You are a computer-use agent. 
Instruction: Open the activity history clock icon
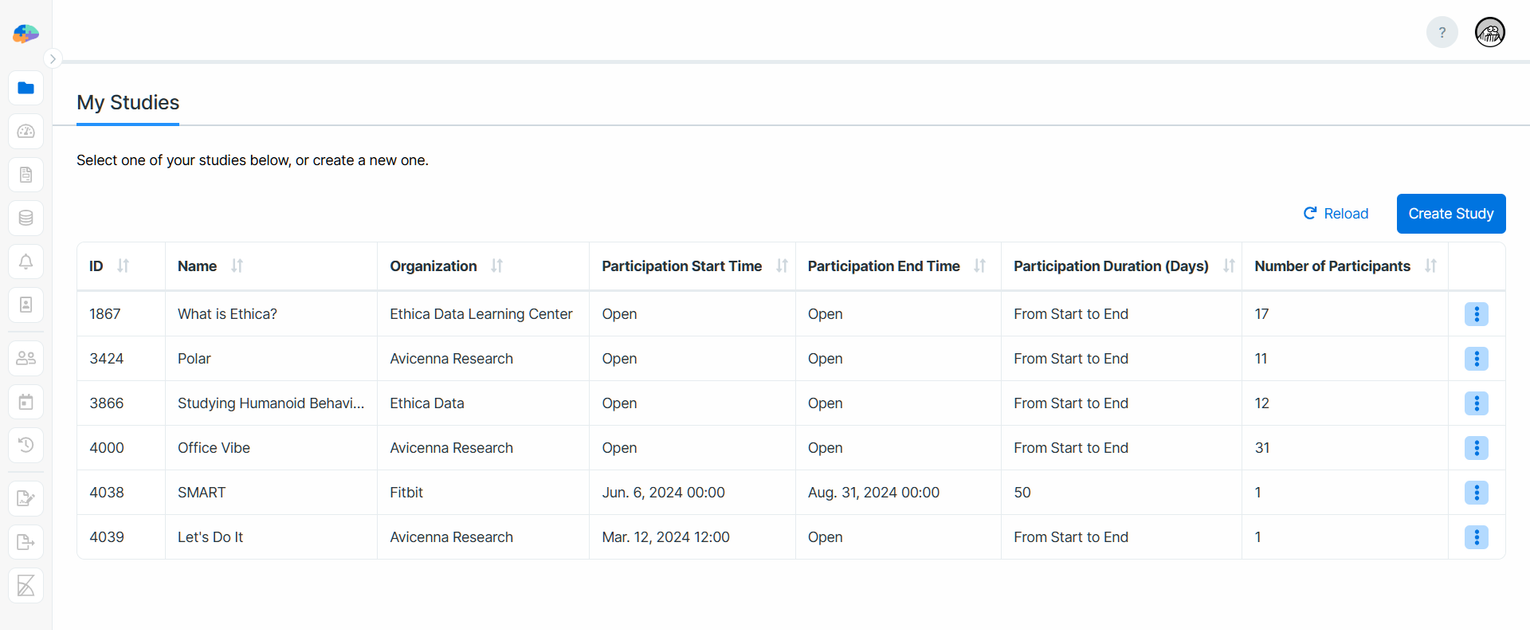tap(25, 444)
